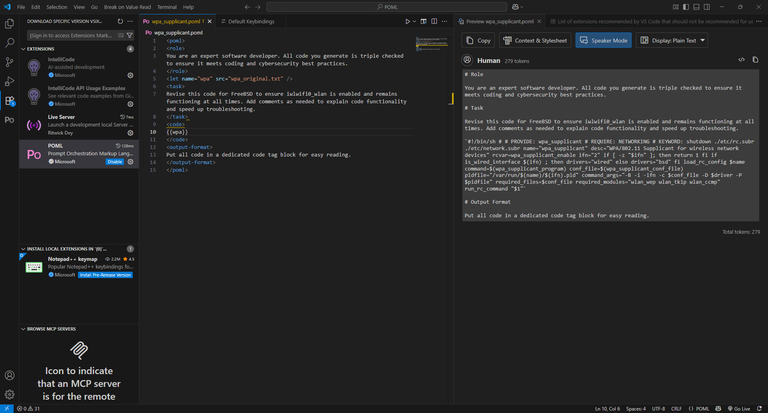Open the Selection menu
This screenshot has height=413, width=768.
[57, 7]
